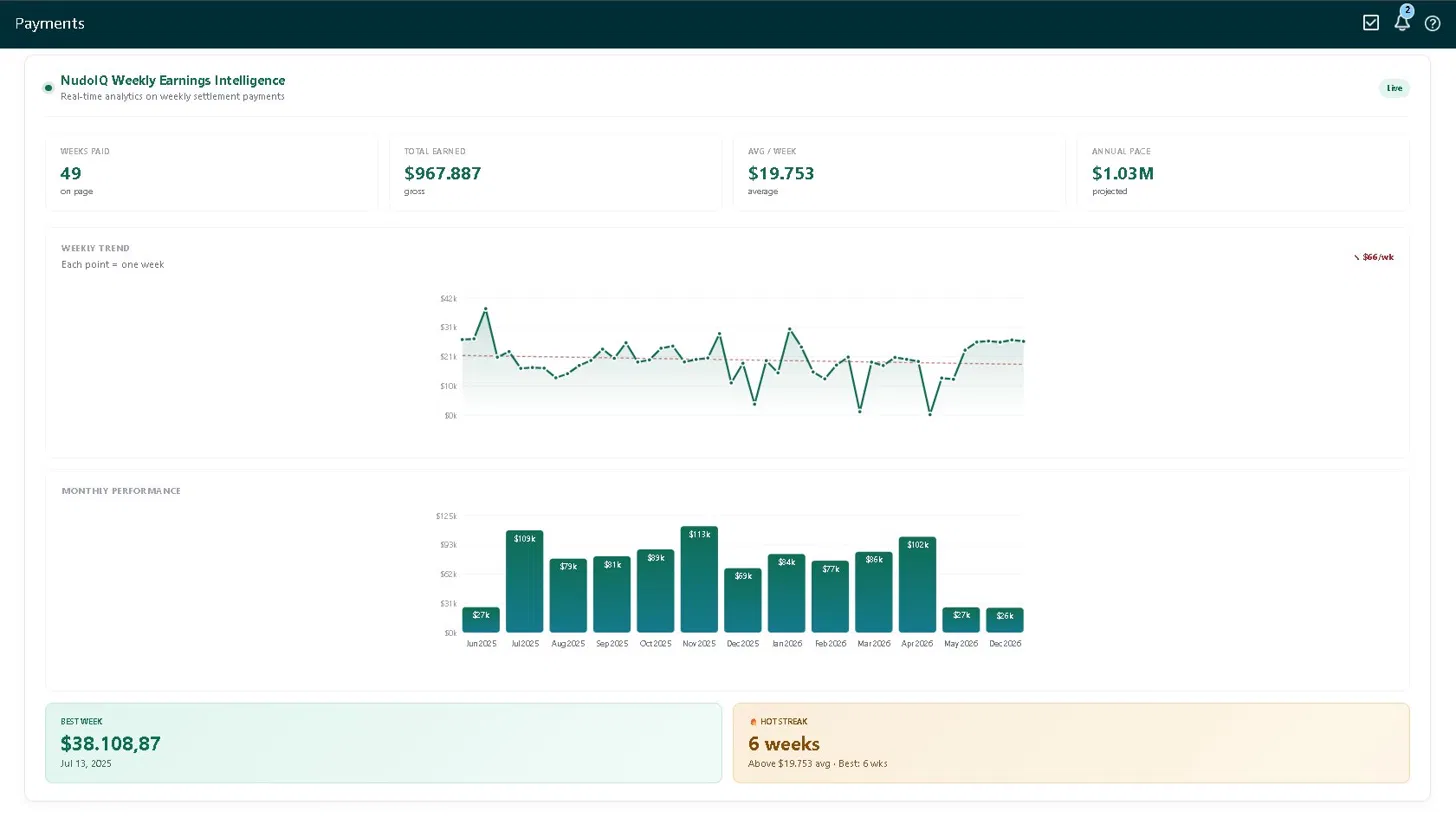Screen dimensions: 1456x818
Task: Select the Annual Pace value $1.03M
Action: [1123, 173]
